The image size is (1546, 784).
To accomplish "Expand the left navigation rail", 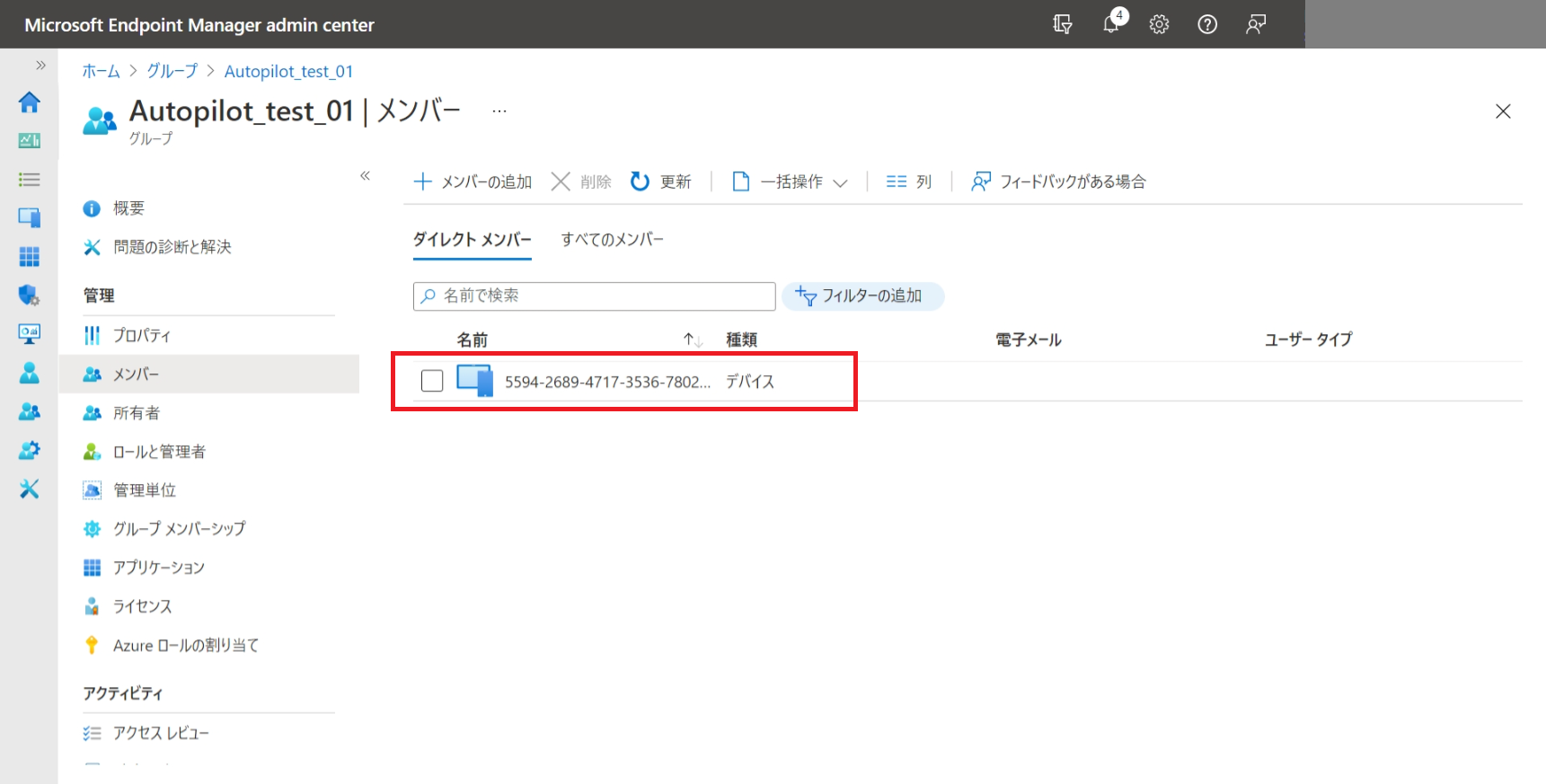I will pos(40,65).
